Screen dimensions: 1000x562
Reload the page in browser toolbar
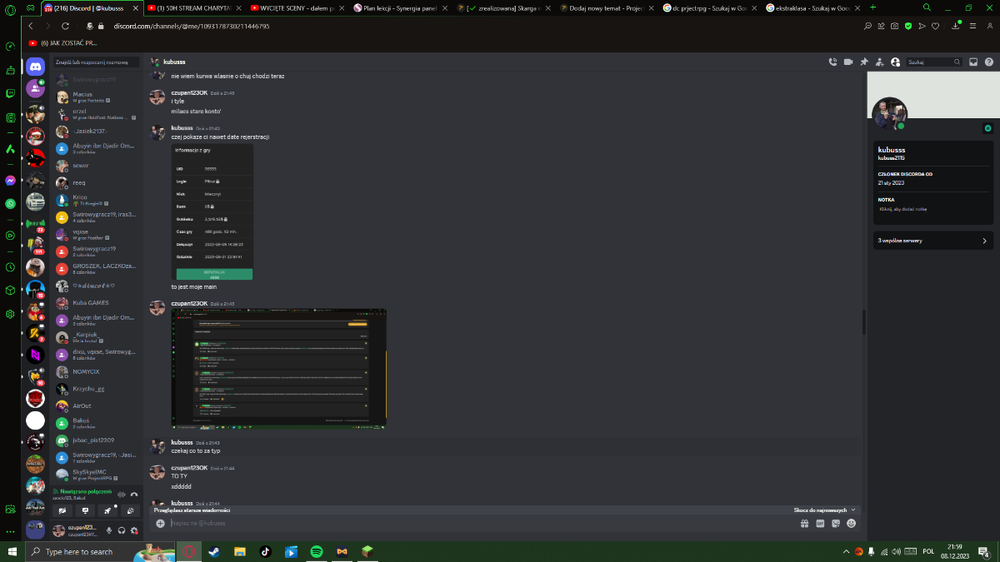click(65, 26)
